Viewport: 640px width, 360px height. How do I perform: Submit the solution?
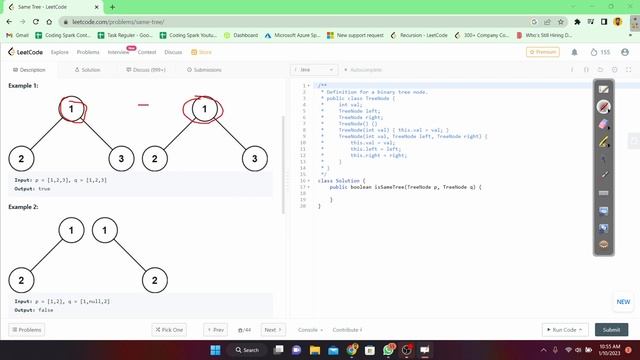611,330
